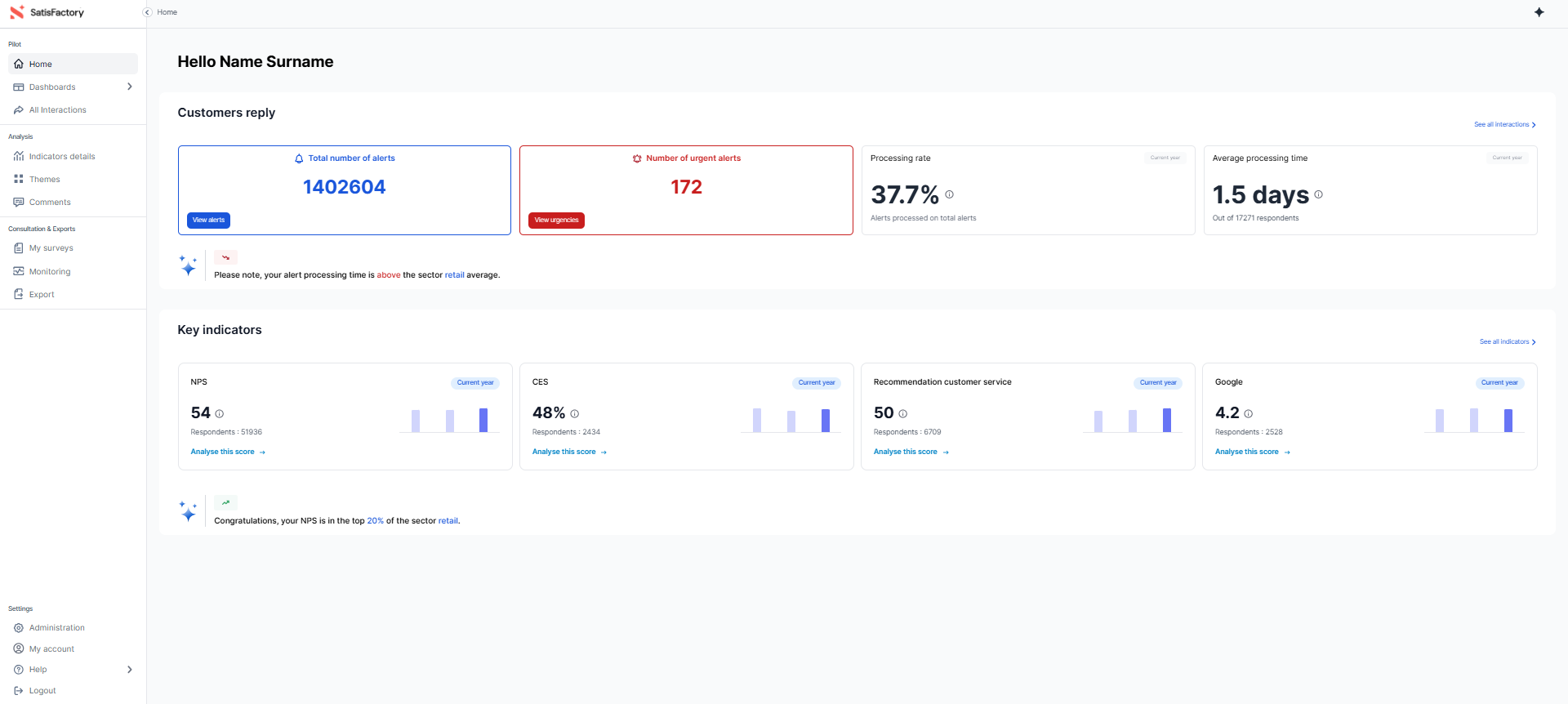
Task: Collapse the sidebar using the chevron icon
Action: point(147,12)
